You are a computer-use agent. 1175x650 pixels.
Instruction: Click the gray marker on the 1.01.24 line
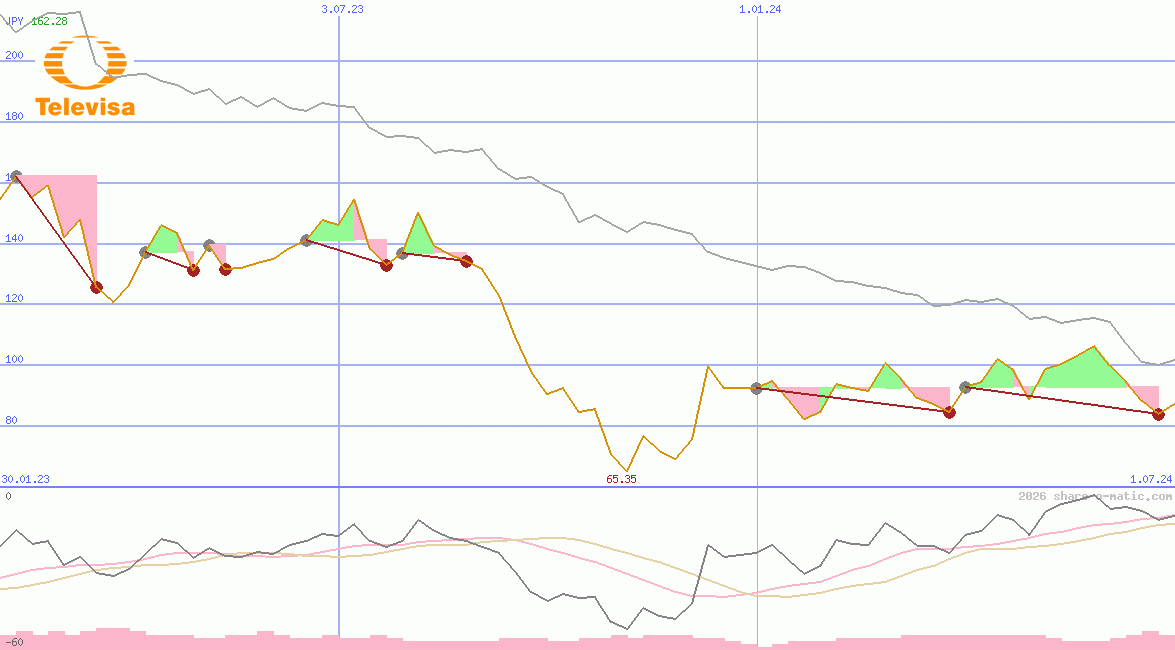coord(756,388)
